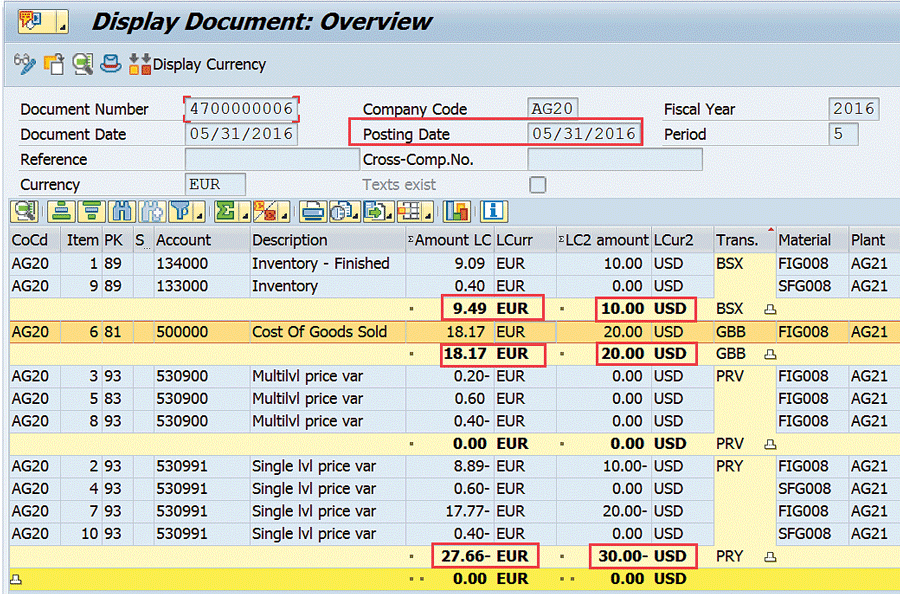Screen dimensions: 900x594
Task: Click the blue Information icon
Action: (x=493, y=211)
